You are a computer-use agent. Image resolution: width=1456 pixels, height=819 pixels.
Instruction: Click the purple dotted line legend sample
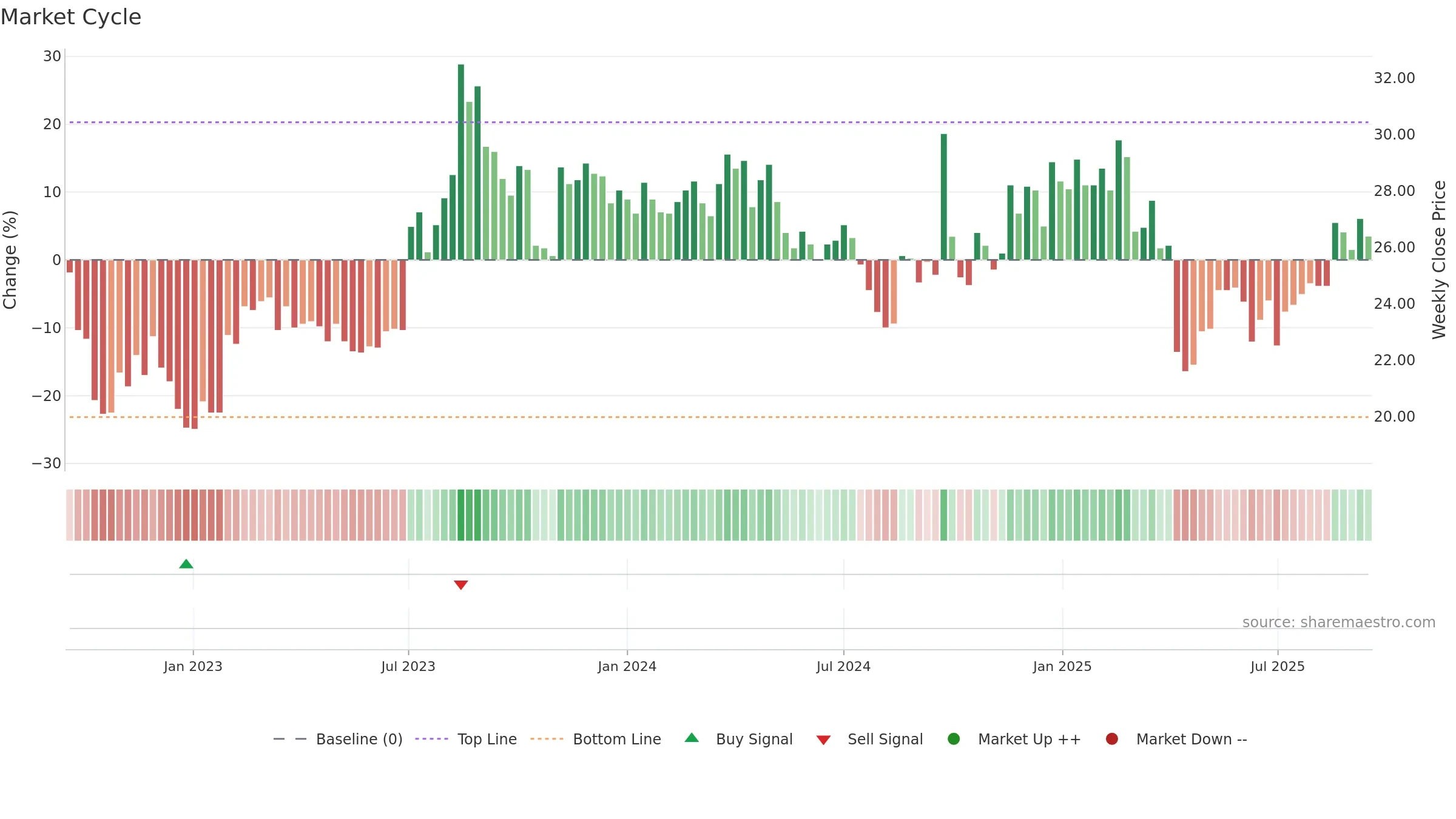click(431, 739)
